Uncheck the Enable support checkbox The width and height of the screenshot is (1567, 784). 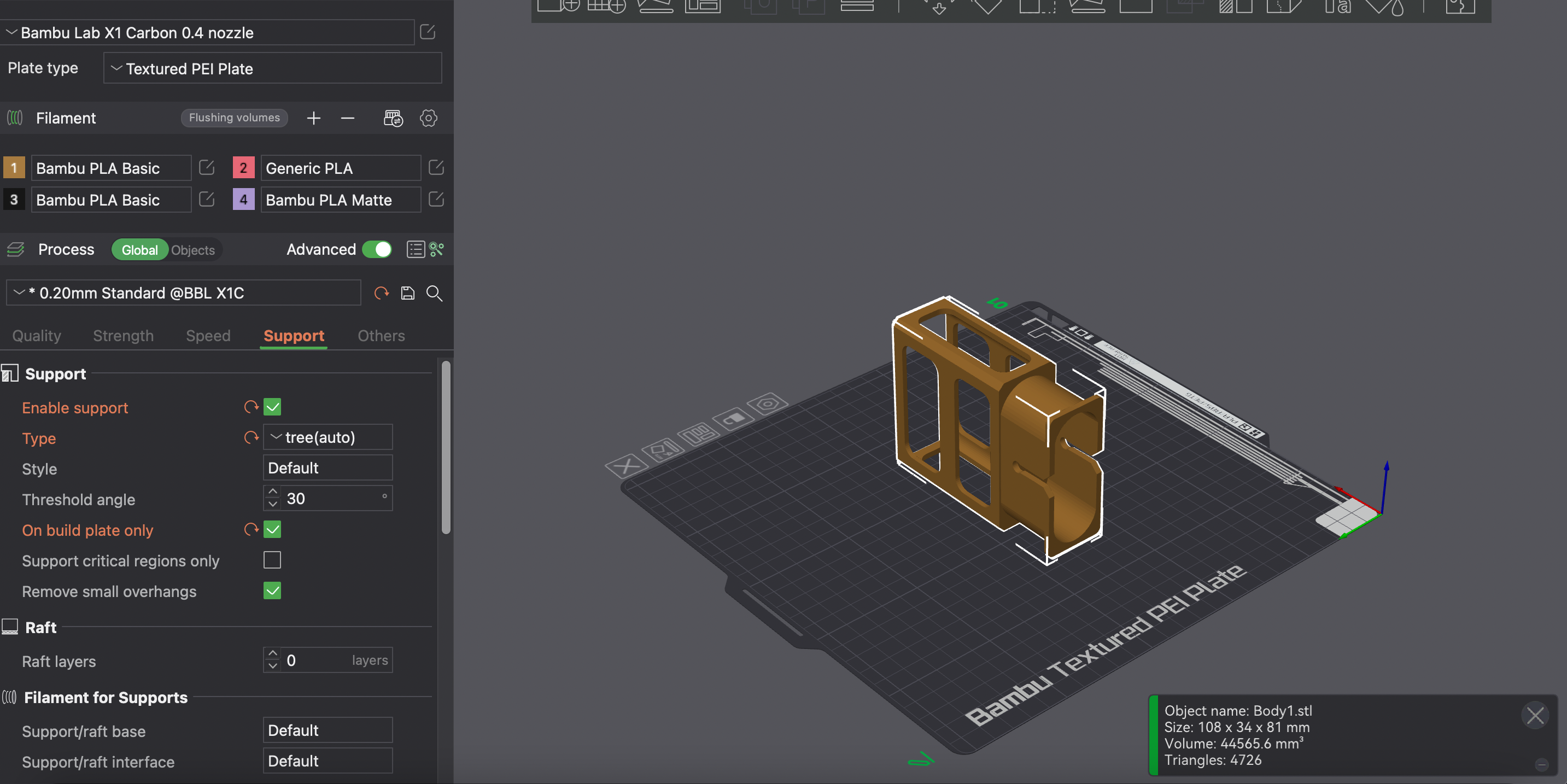272,407
